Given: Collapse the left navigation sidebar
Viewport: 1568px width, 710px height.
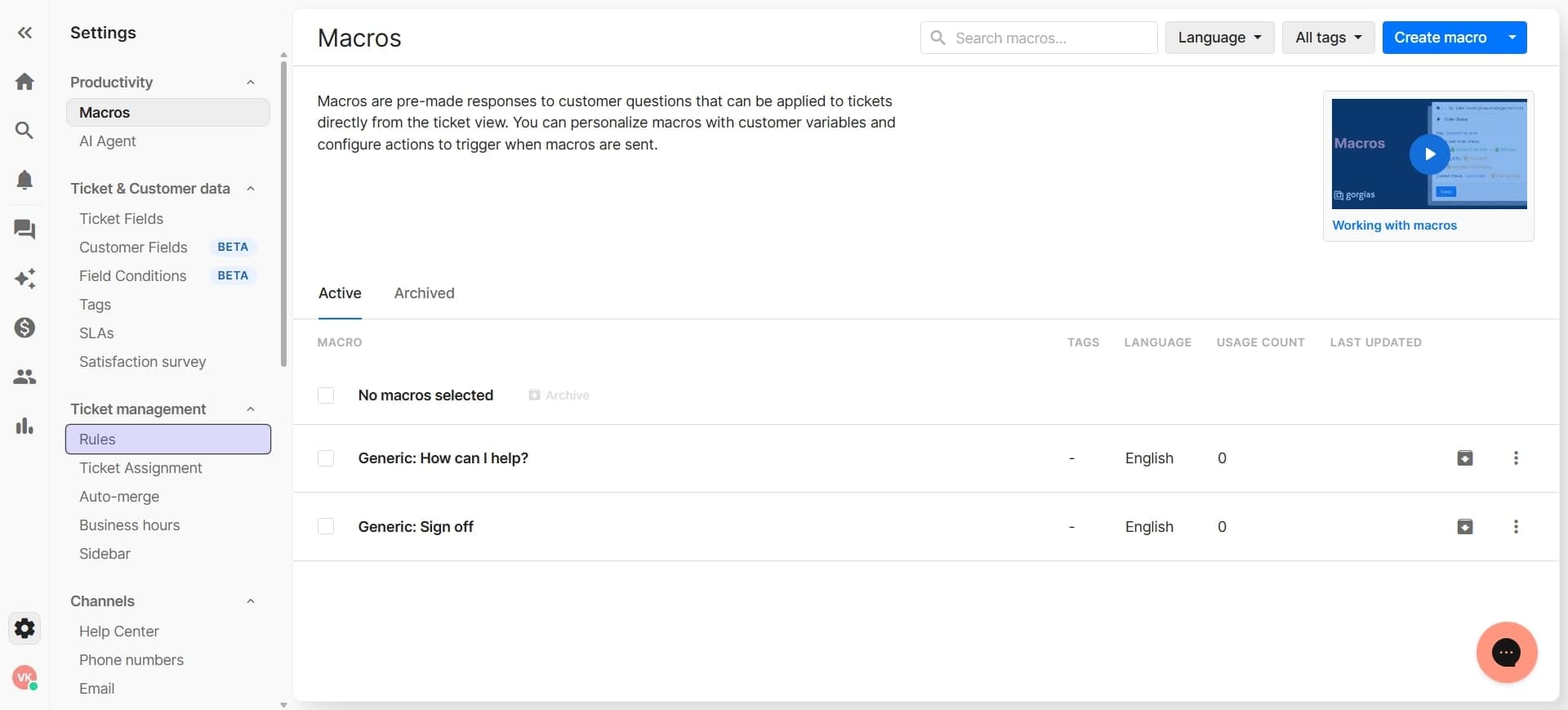Looking at the screenshot, I should [x=24, y=33].
